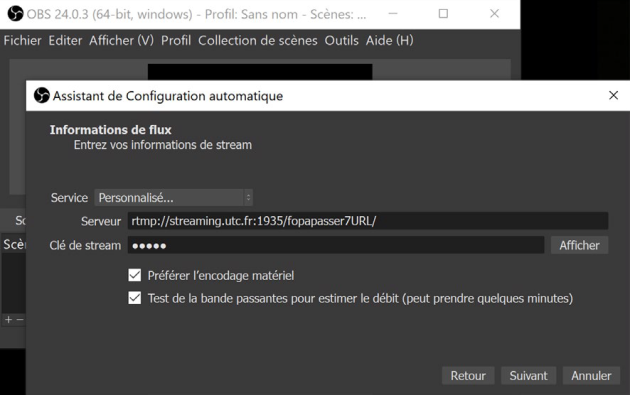Image resolution: width=630 pixels, height=395 pixels.
Task: Maximize the OBS main window
Action: (443, 14)
